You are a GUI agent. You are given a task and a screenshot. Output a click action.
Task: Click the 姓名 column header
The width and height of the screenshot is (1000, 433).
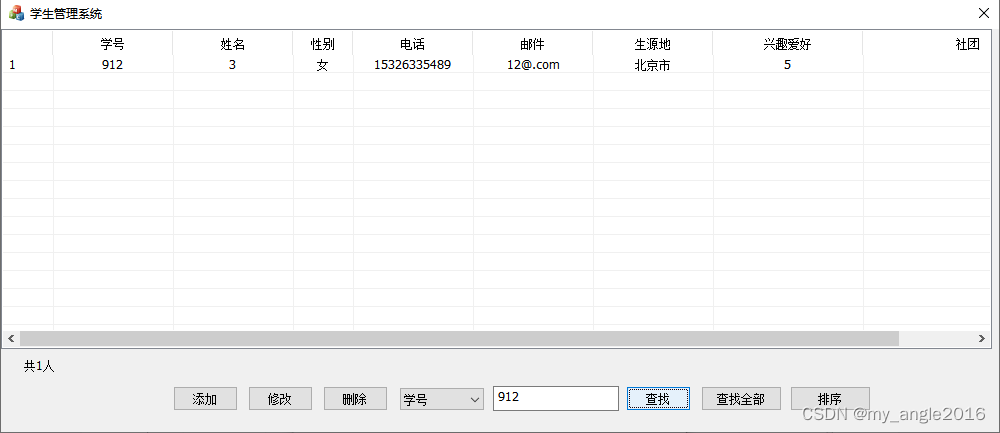(233, 44)
